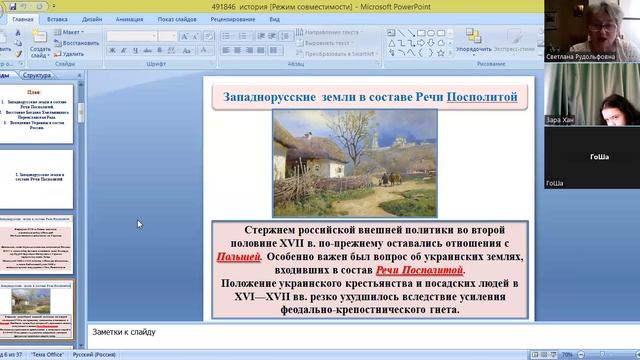
Task: Open the Макет layout dropdown
Action: point(69,32)
